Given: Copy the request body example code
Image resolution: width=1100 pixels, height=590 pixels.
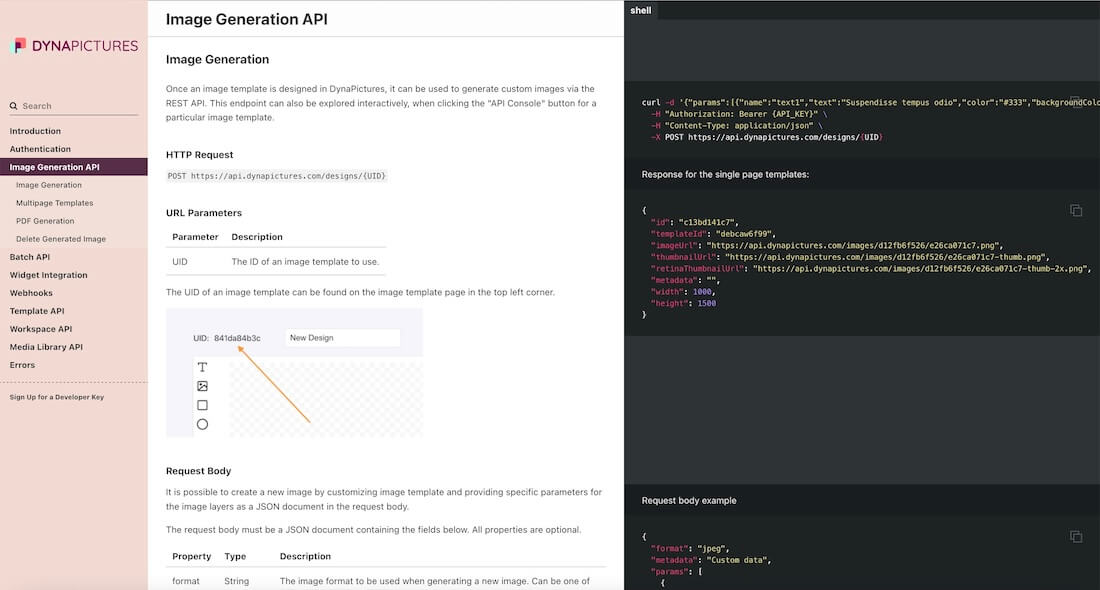Looking at the screenshot, I should (x=1075, y=537).
